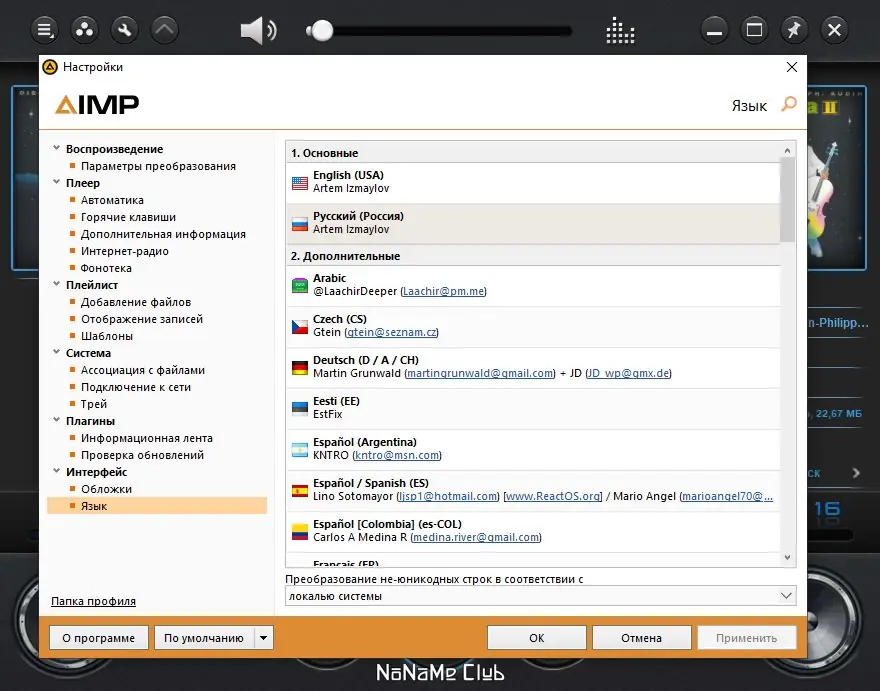
Task: Click the По умолчанию button
Action: coord(204,638)
